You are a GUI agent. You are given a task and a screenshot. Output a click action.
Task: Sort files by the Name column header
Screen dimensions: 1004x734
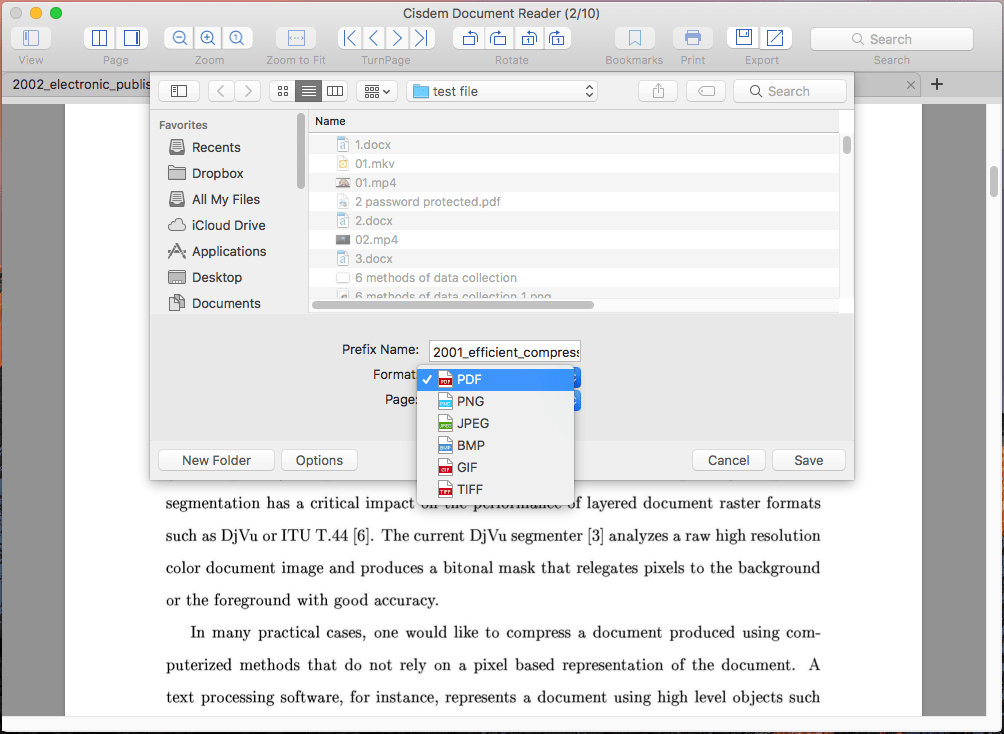[x=574, y=121]
